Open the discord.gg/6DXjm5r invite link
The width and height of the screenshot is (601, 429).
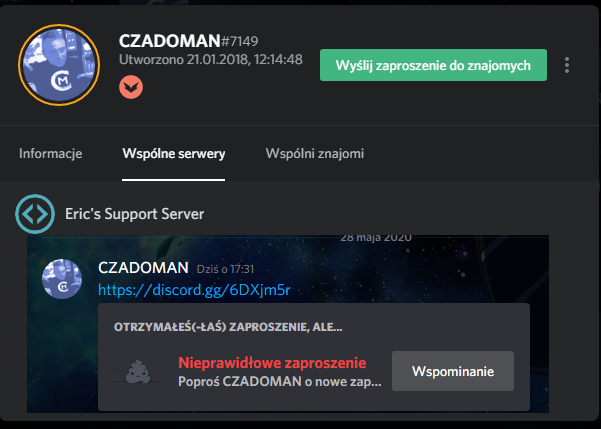(x=194, y=290)
